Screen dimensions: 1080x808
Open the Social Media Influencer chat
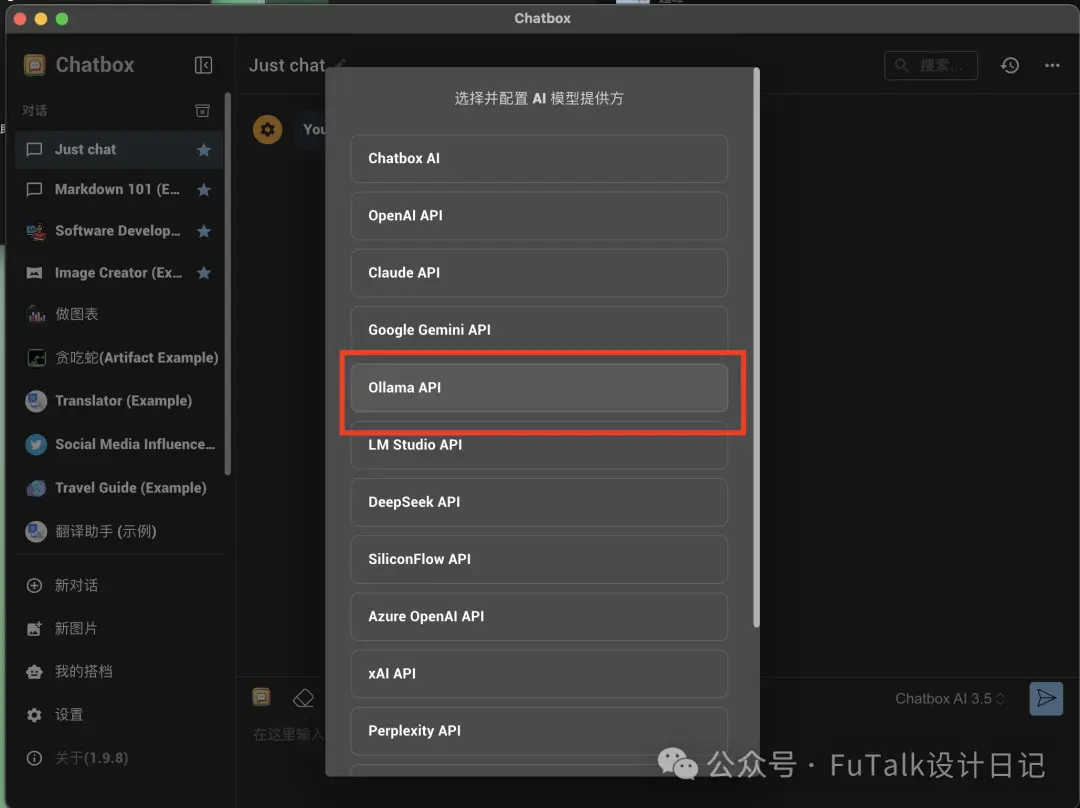[118, 444]
